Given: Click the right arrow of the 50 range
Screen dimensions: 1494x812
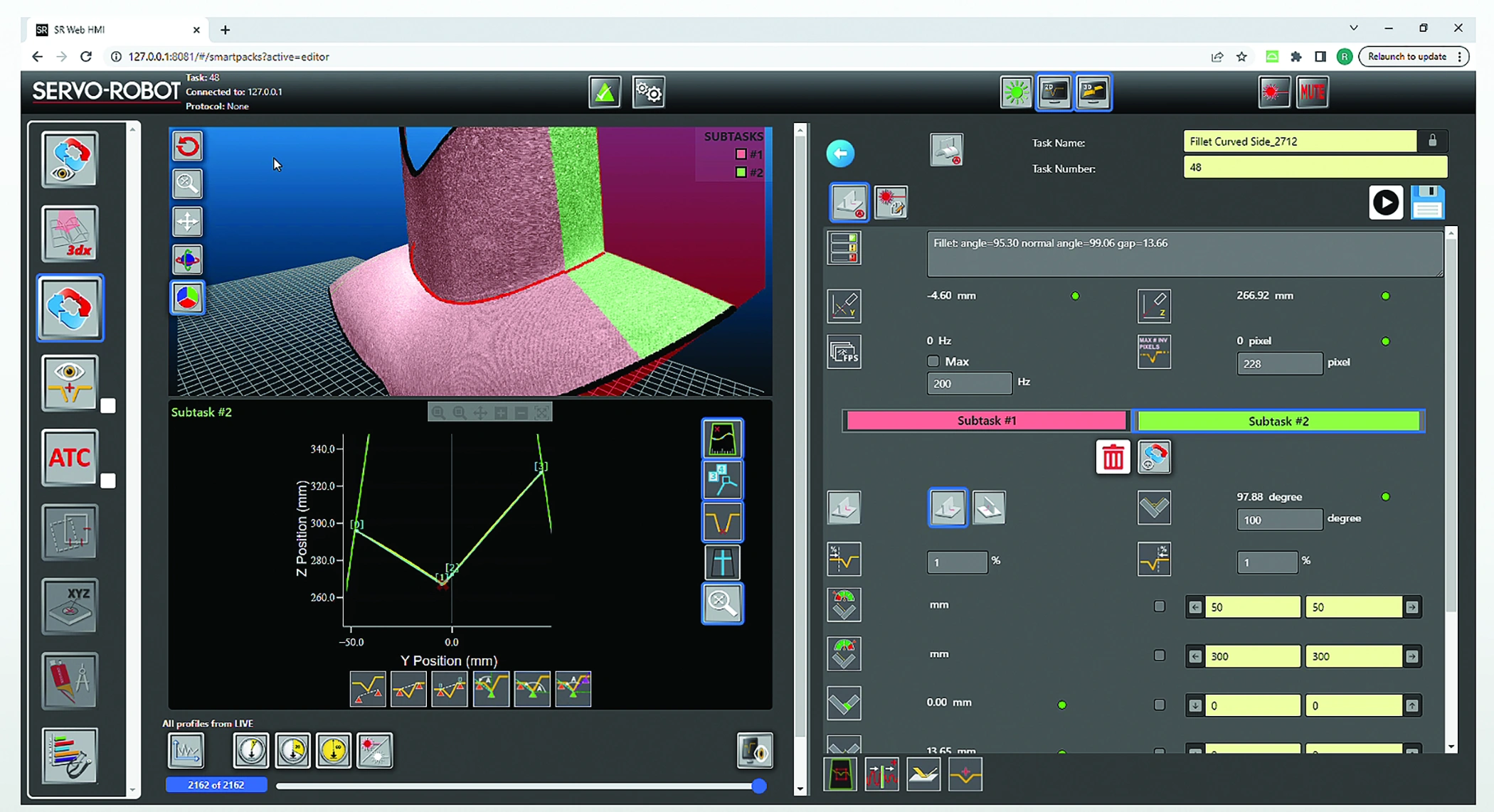Looking at the screenshot, I should coord(1412,607).
